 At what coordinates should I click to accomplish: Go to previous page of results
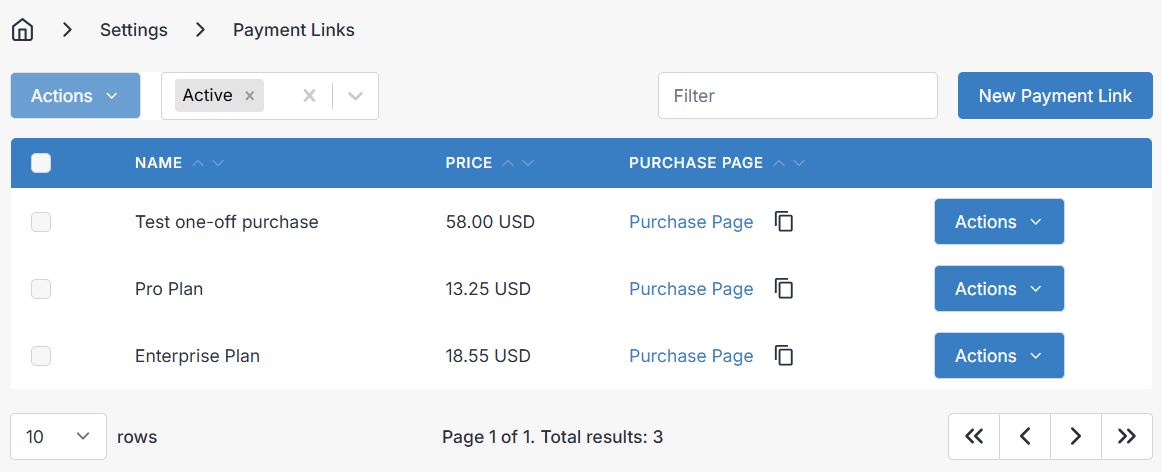(x=1025, y=436)
